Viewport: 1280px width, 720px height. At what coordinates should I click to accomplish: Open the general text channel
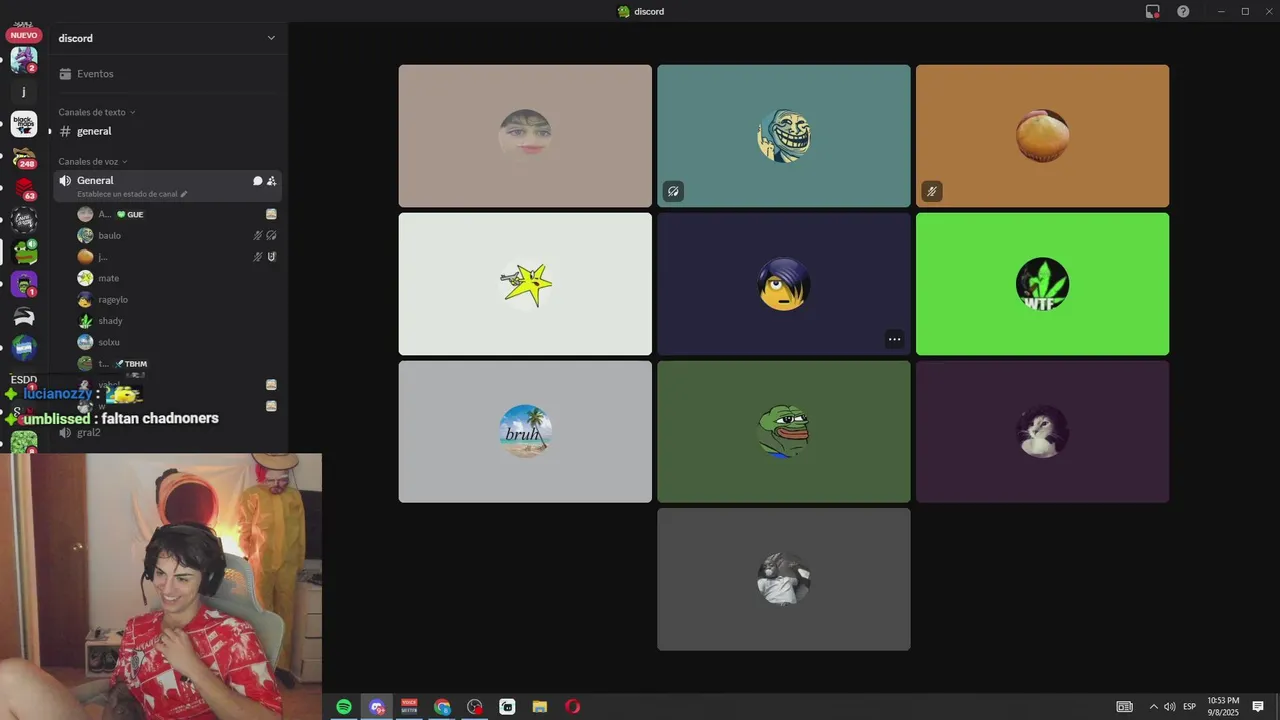click(167, 131)
